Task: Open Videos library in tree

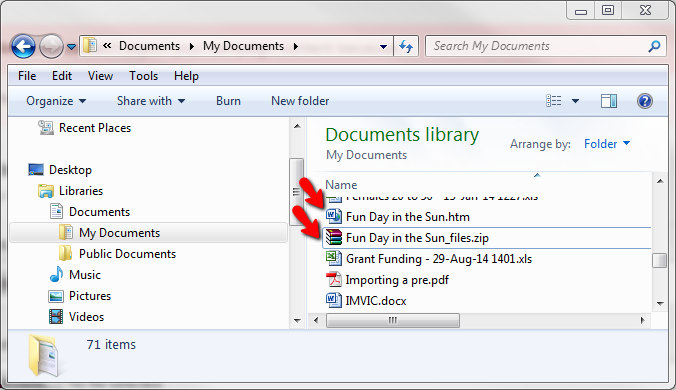Action: [86, 317]
